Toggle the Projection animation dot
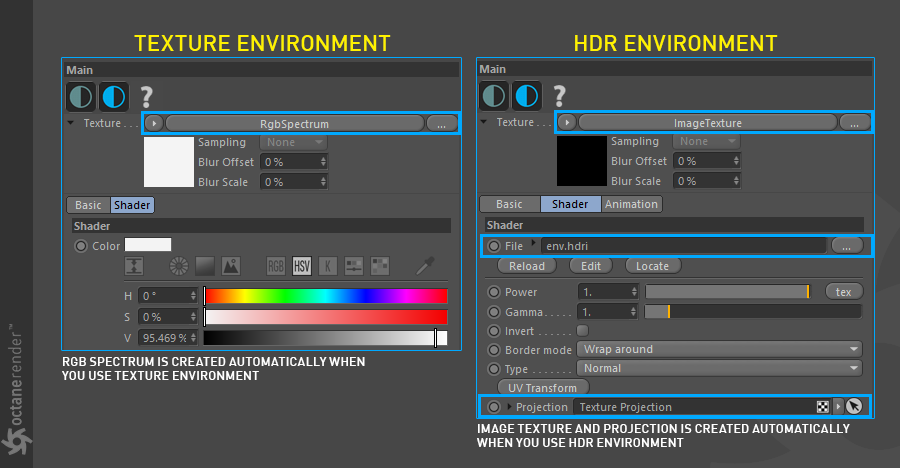Screen dimensions: 900x468 494,407
